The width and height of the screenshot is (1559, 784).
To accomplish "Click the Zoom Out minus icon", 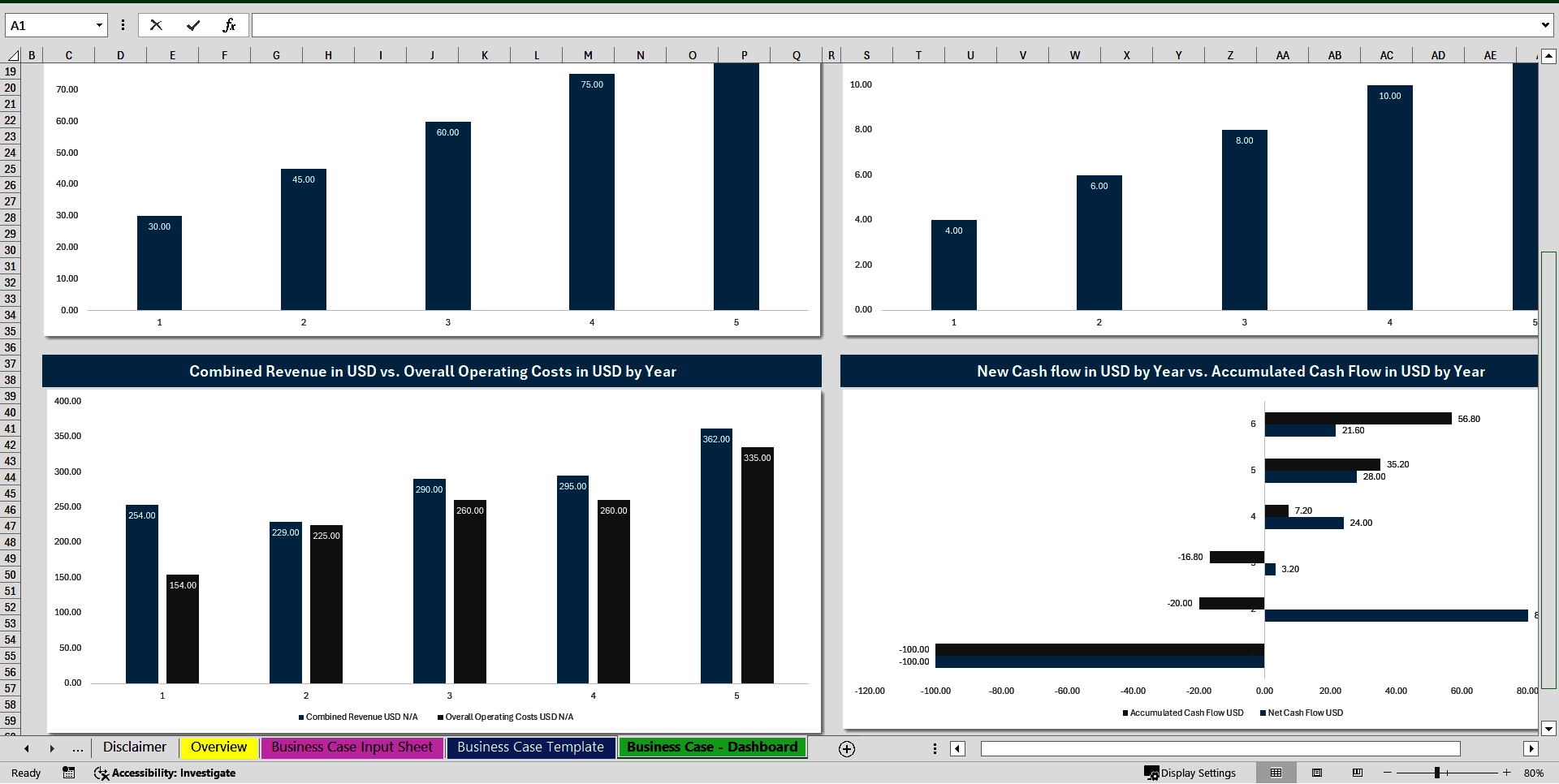I will coord(1386,773).
